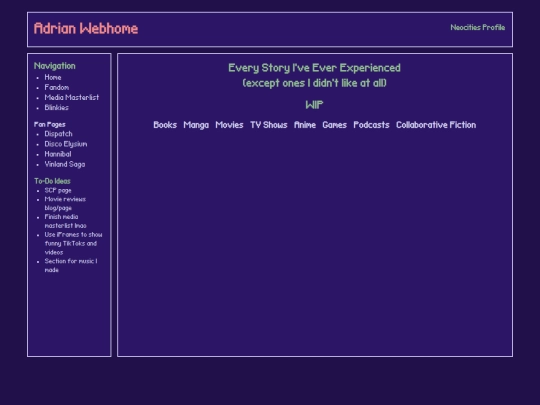Click the 'Movie reviews blog/page' to-do item

[65, 204]
